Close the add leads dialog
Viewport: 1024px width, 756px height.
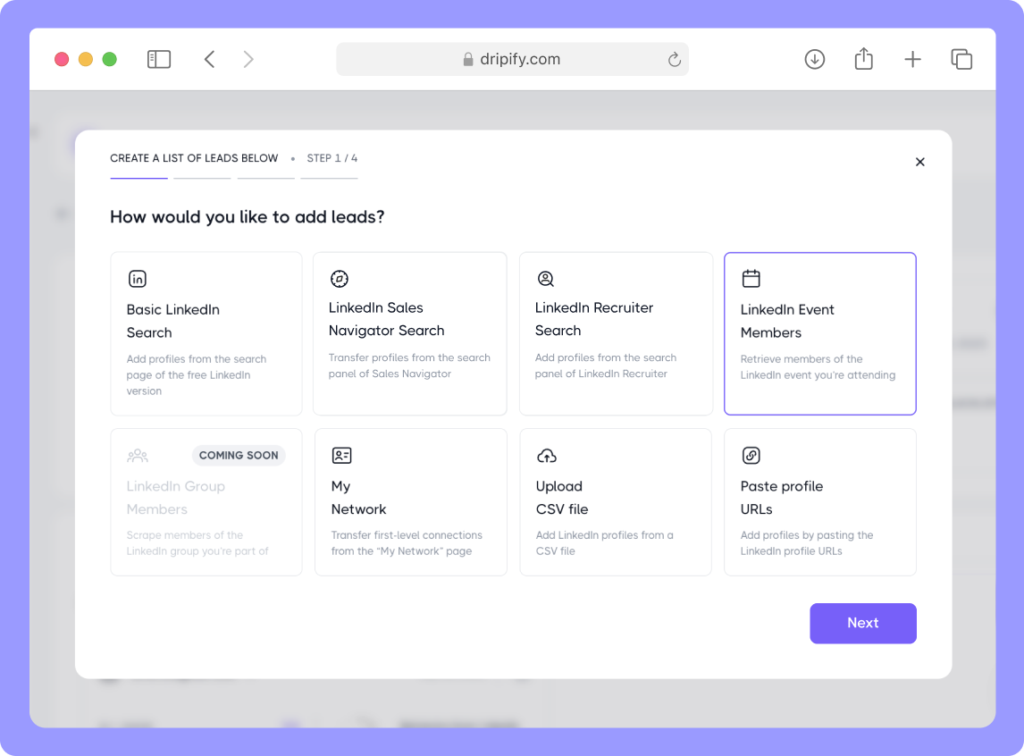pyautogui.click(x=920, y=162)
